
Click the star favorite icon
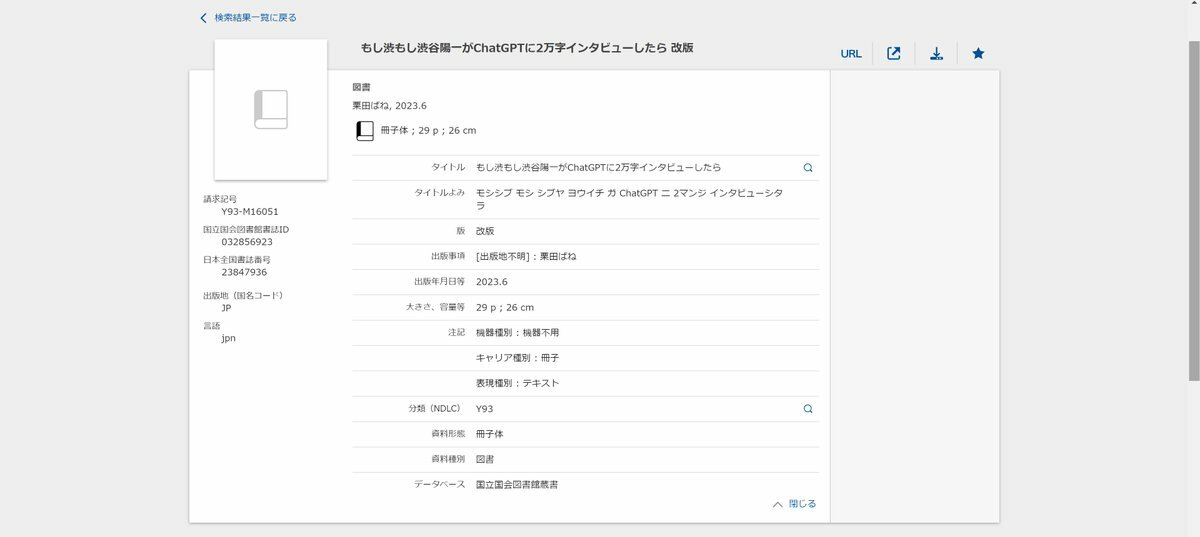[x=978, y=54]
